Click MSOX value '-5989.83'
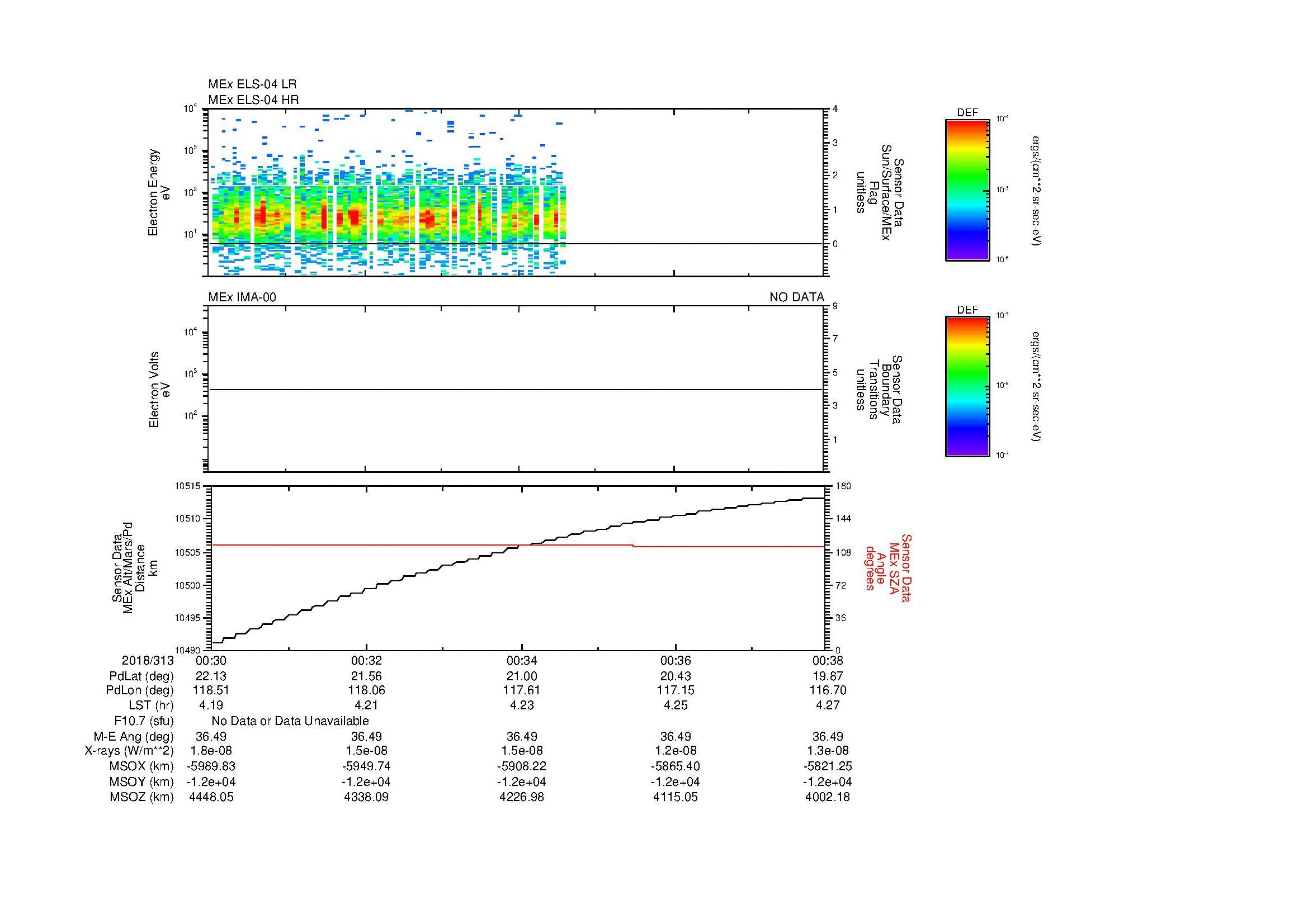Viewport: 1308px width, 924px height. click(211, 766)
